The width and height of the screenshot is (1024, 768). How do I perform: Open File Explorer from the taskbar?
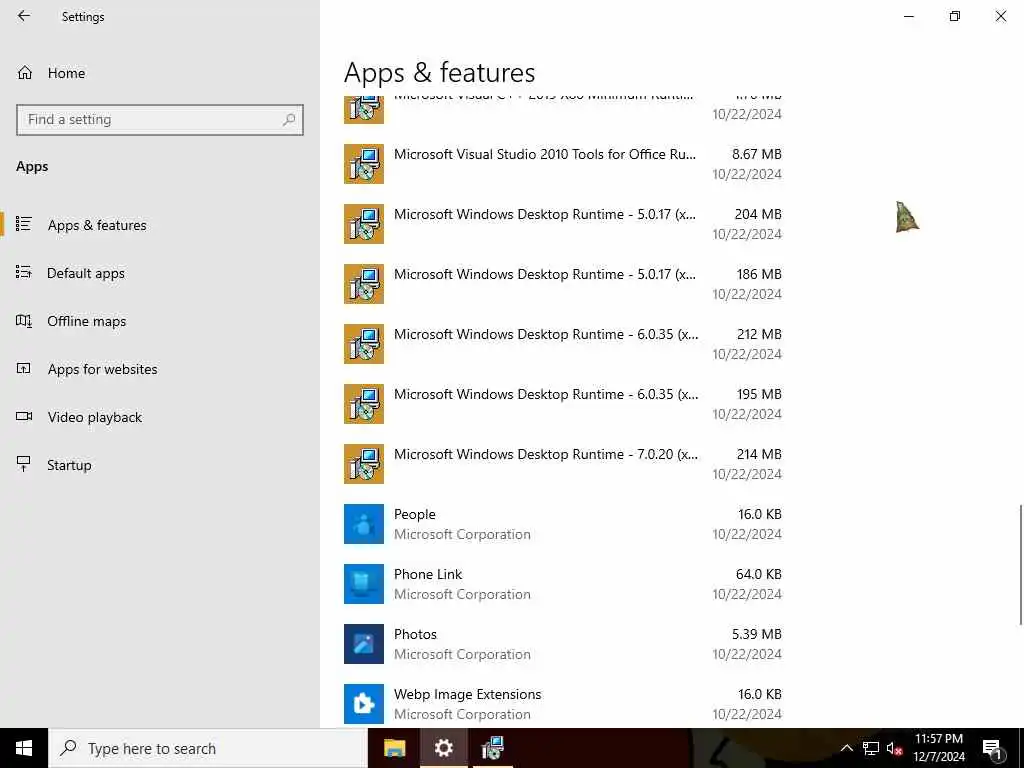394,748
